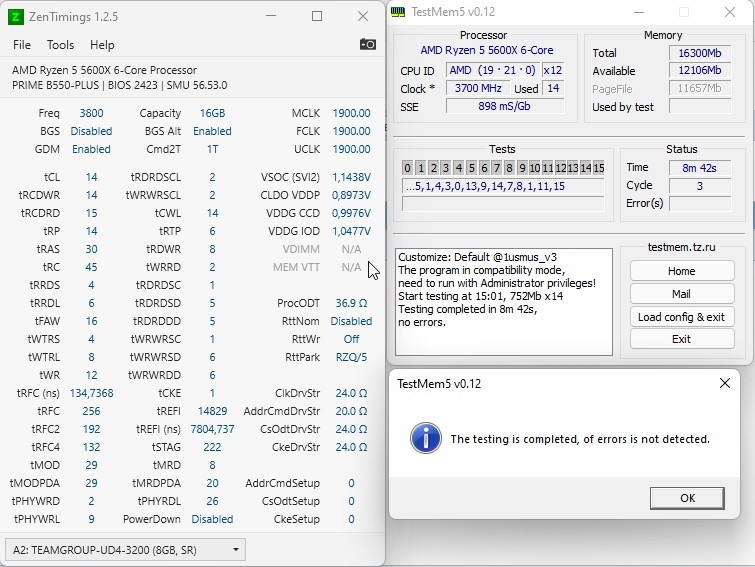The image size is (755, 567).
Task: Click the tPHYRDL value 26
Action: [x=212, y=501]
